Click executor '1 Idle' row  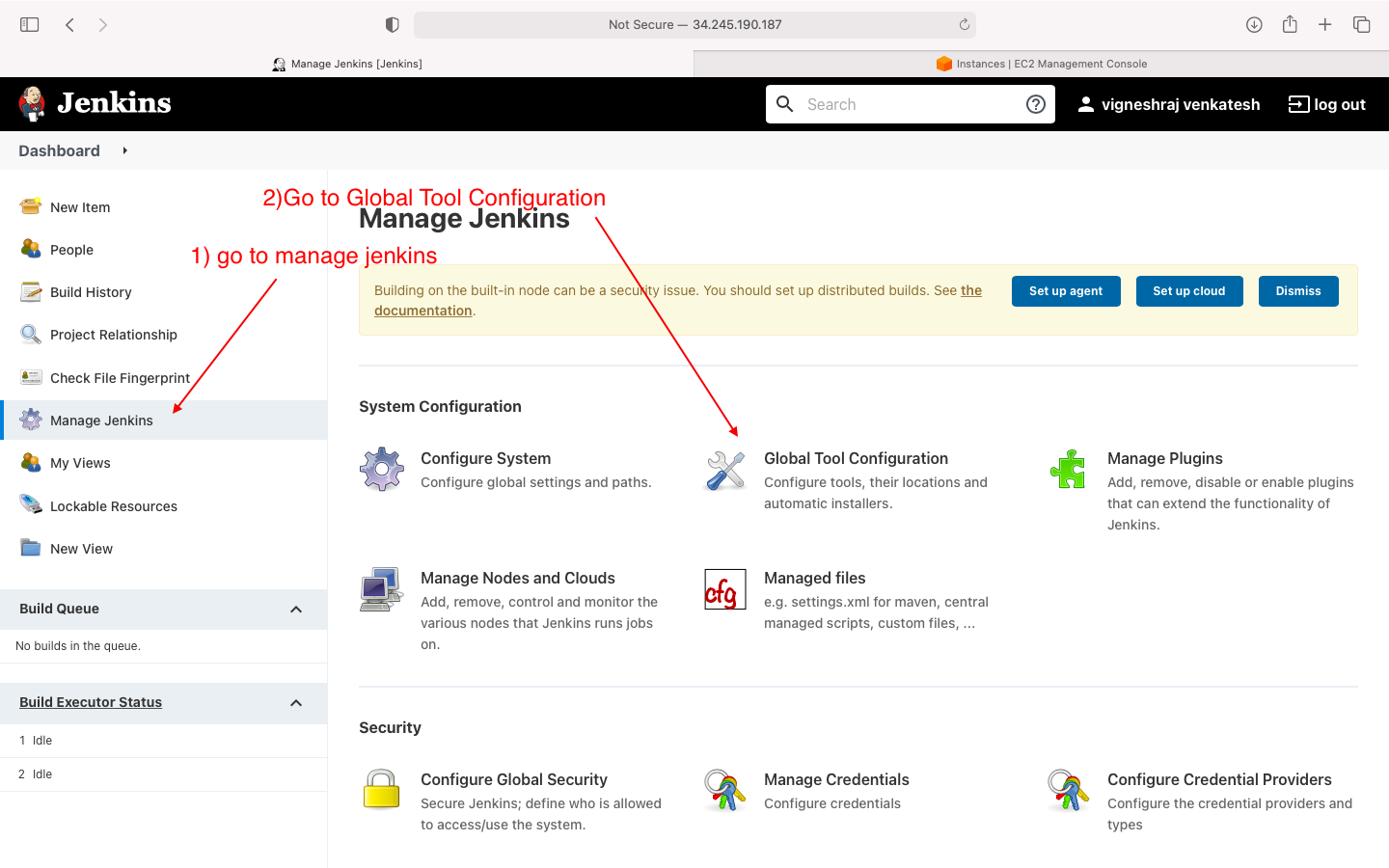[163, 741]
